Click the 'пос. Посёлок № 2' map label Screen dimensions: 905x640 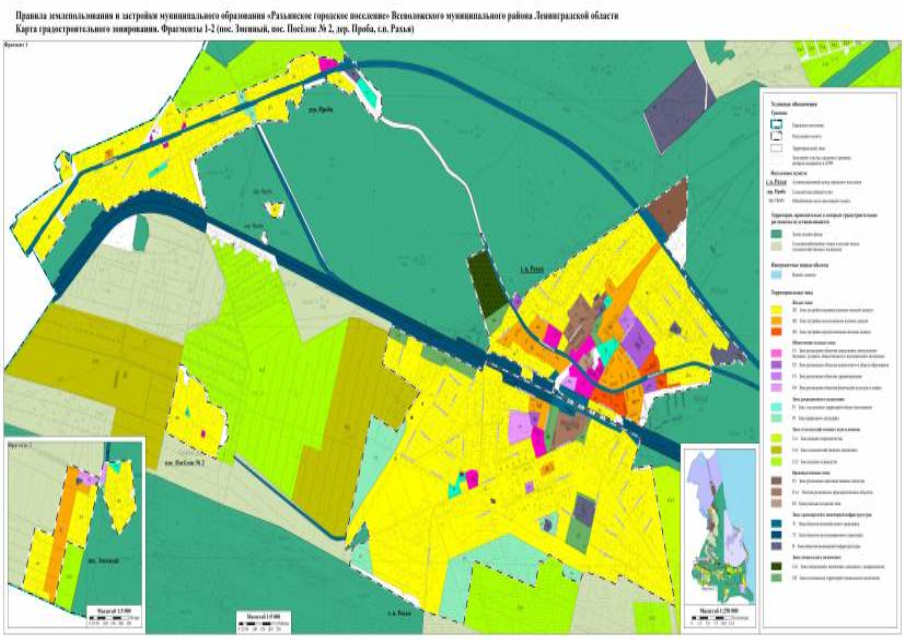coord(185,463)
